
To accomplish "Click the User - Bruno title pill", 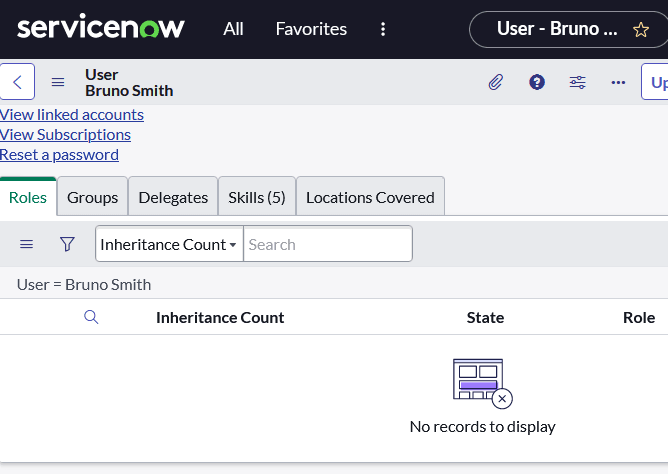I will (568, 29).
